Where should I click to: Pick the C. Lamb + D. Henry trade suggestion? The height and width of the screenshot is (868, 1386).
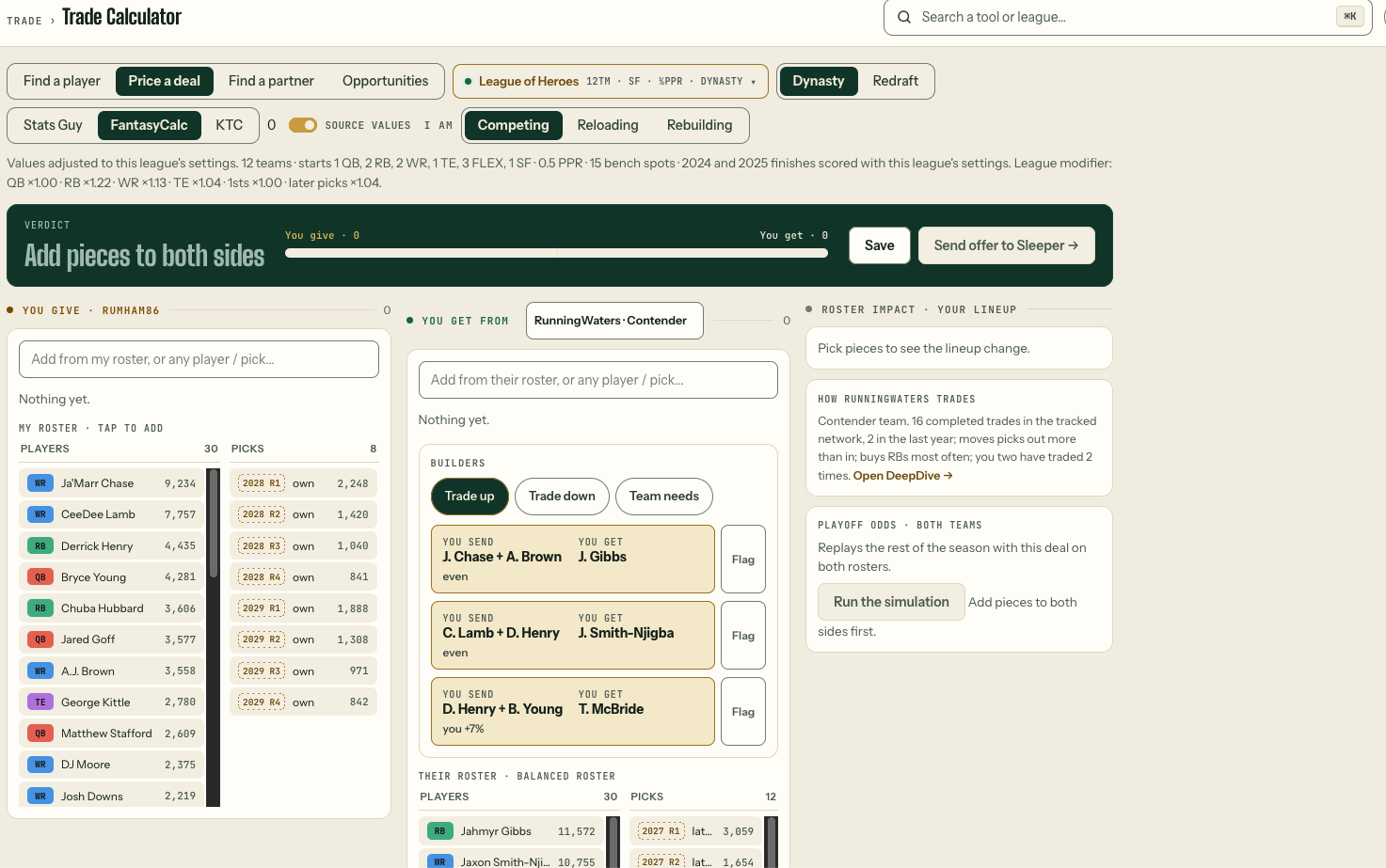[573, 636]
